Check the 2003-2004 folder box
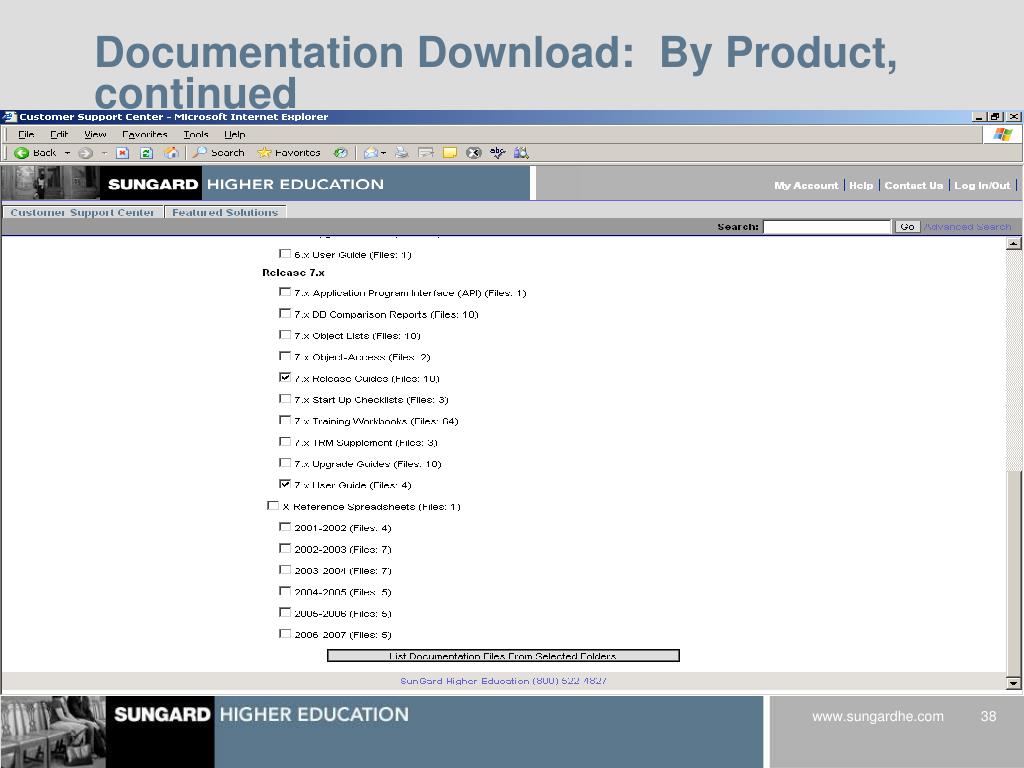 click(285, 569)
